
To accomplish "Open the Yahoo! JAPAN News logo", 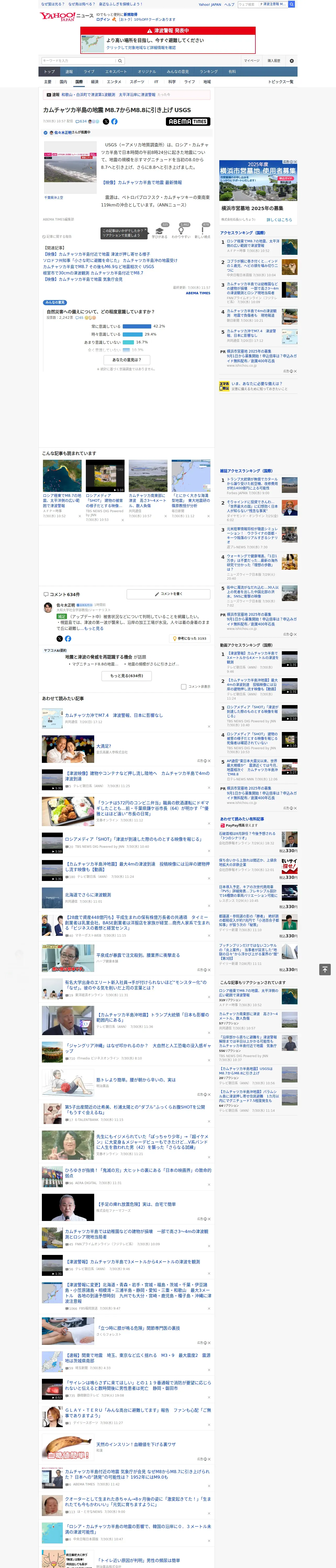I will pyautogui.click(x=66, y=16).
